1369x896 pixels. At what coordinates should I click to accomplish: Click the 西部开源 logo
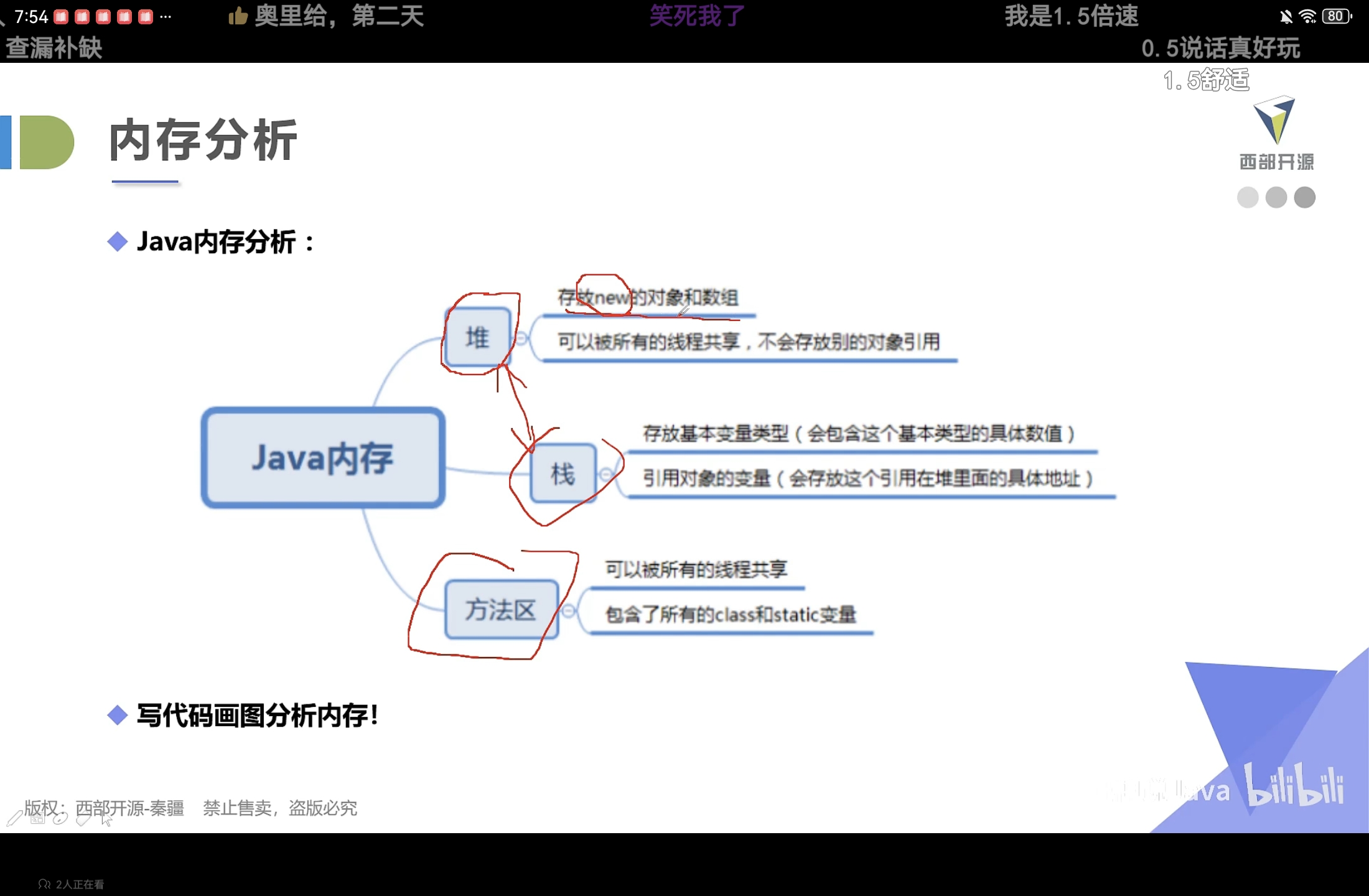click(x=1274, y=133)
